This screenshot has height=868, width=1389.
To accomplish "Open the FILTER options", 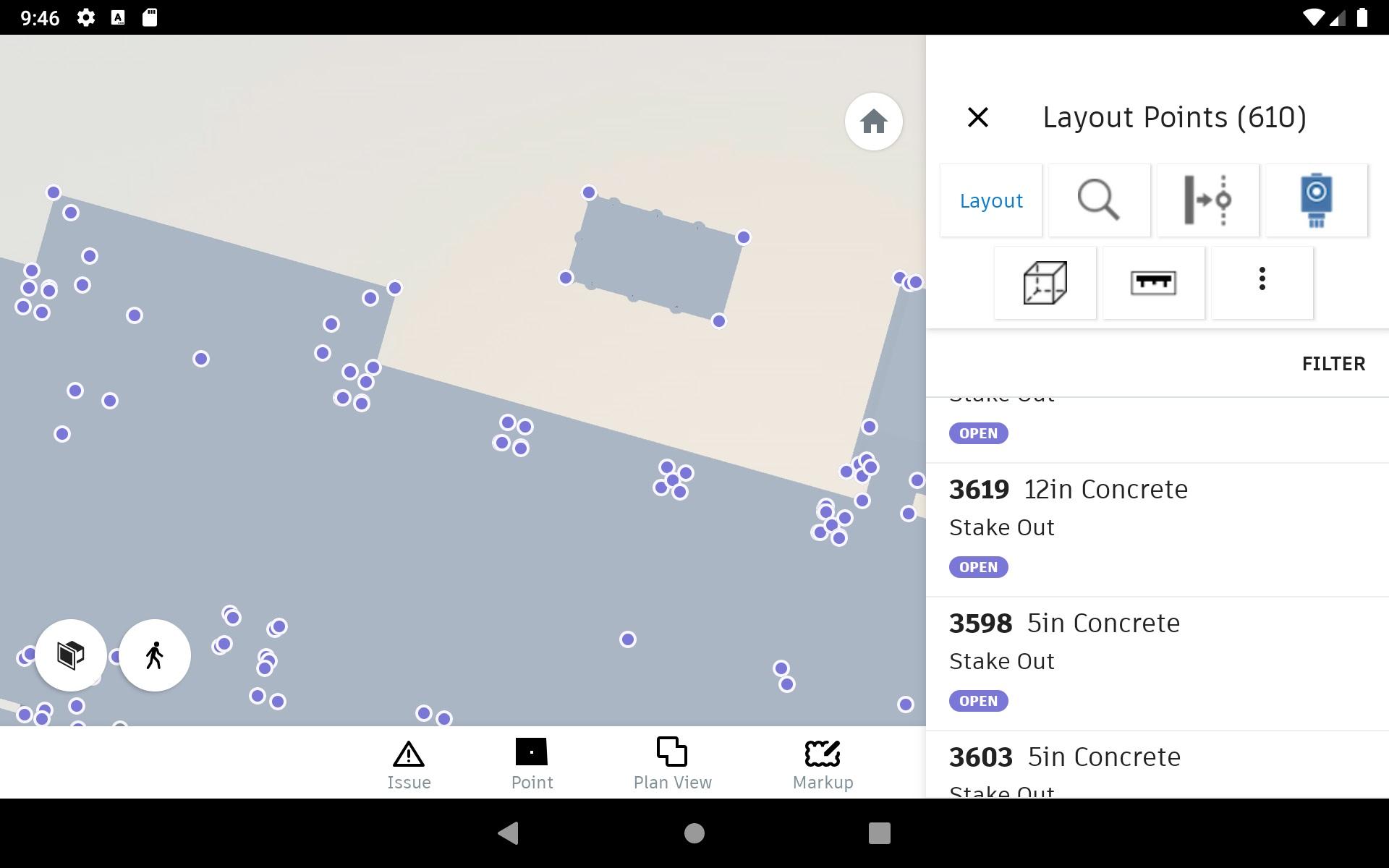I will [x=1333, y=364].
